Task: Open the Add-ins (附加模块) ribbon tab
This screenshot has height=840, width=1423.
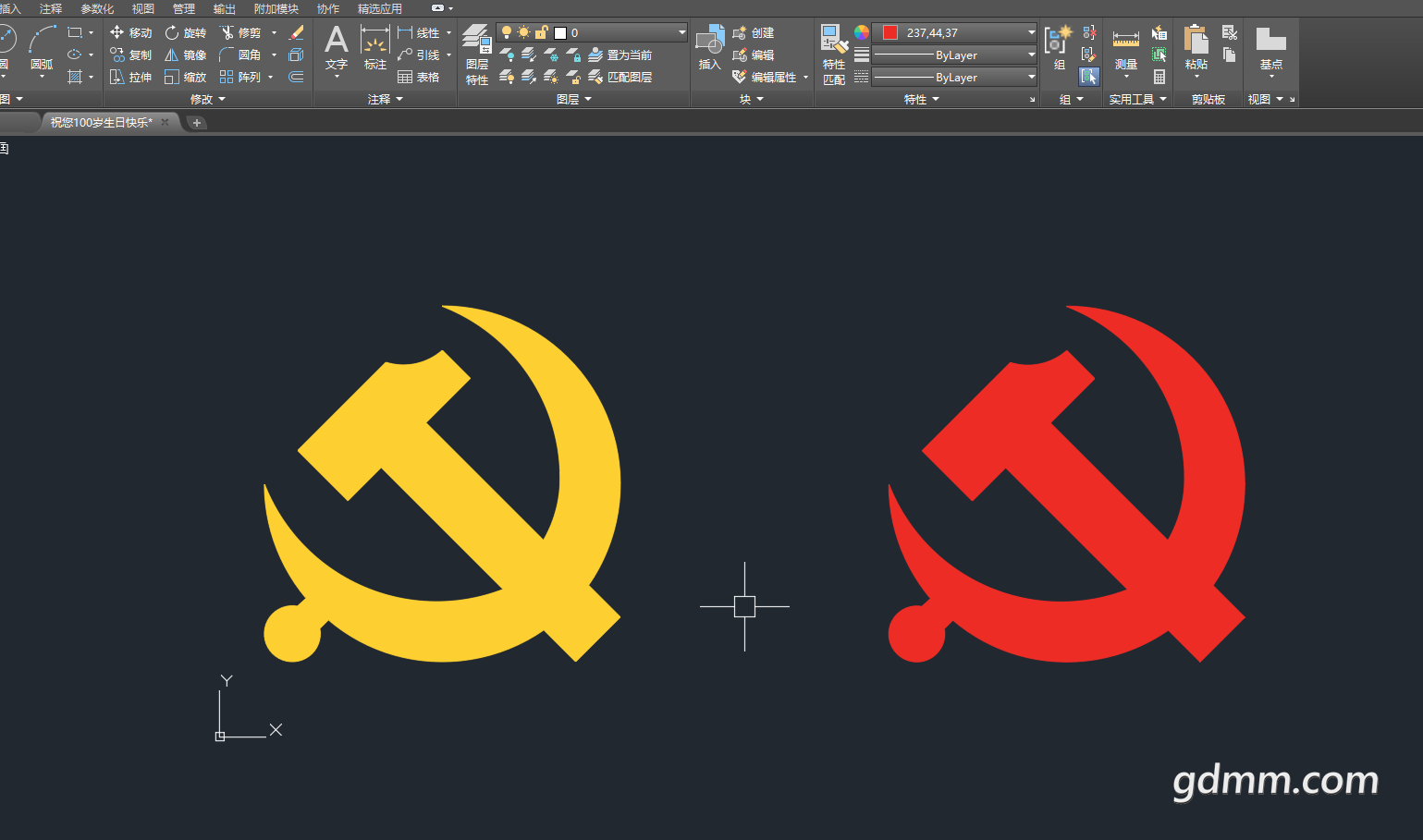Action: point(276,8)
